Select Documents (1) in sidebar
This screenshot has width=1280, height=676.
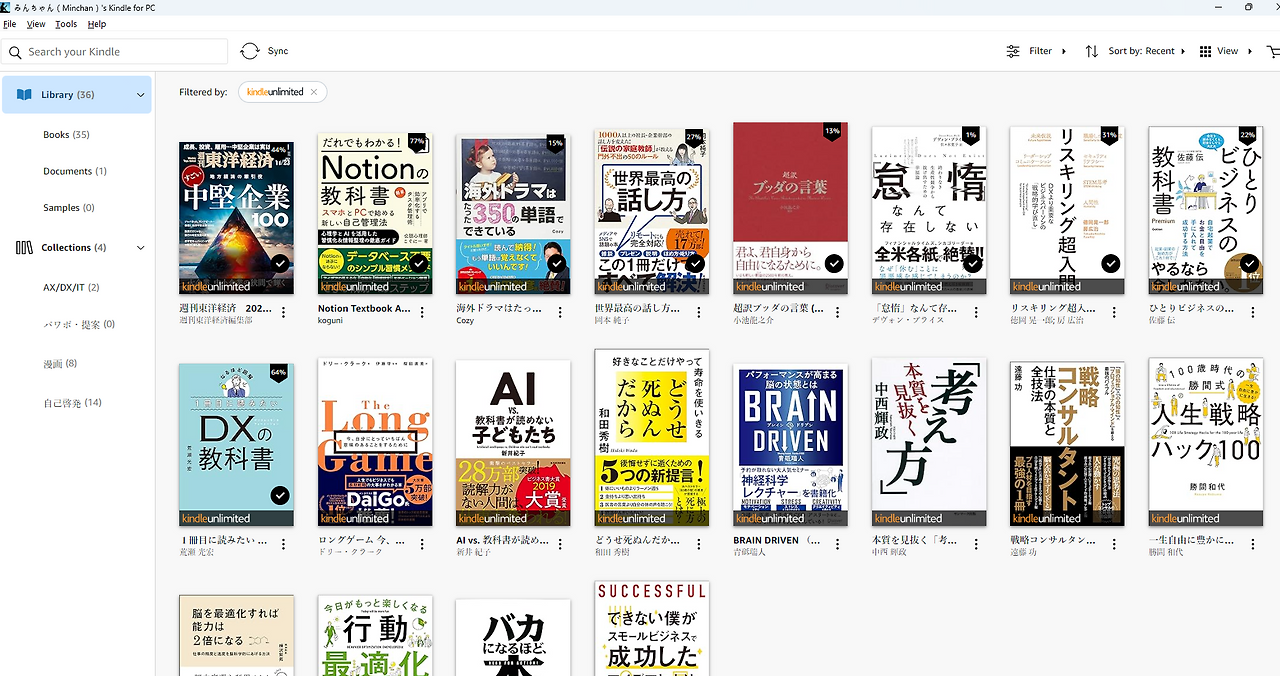75,171
